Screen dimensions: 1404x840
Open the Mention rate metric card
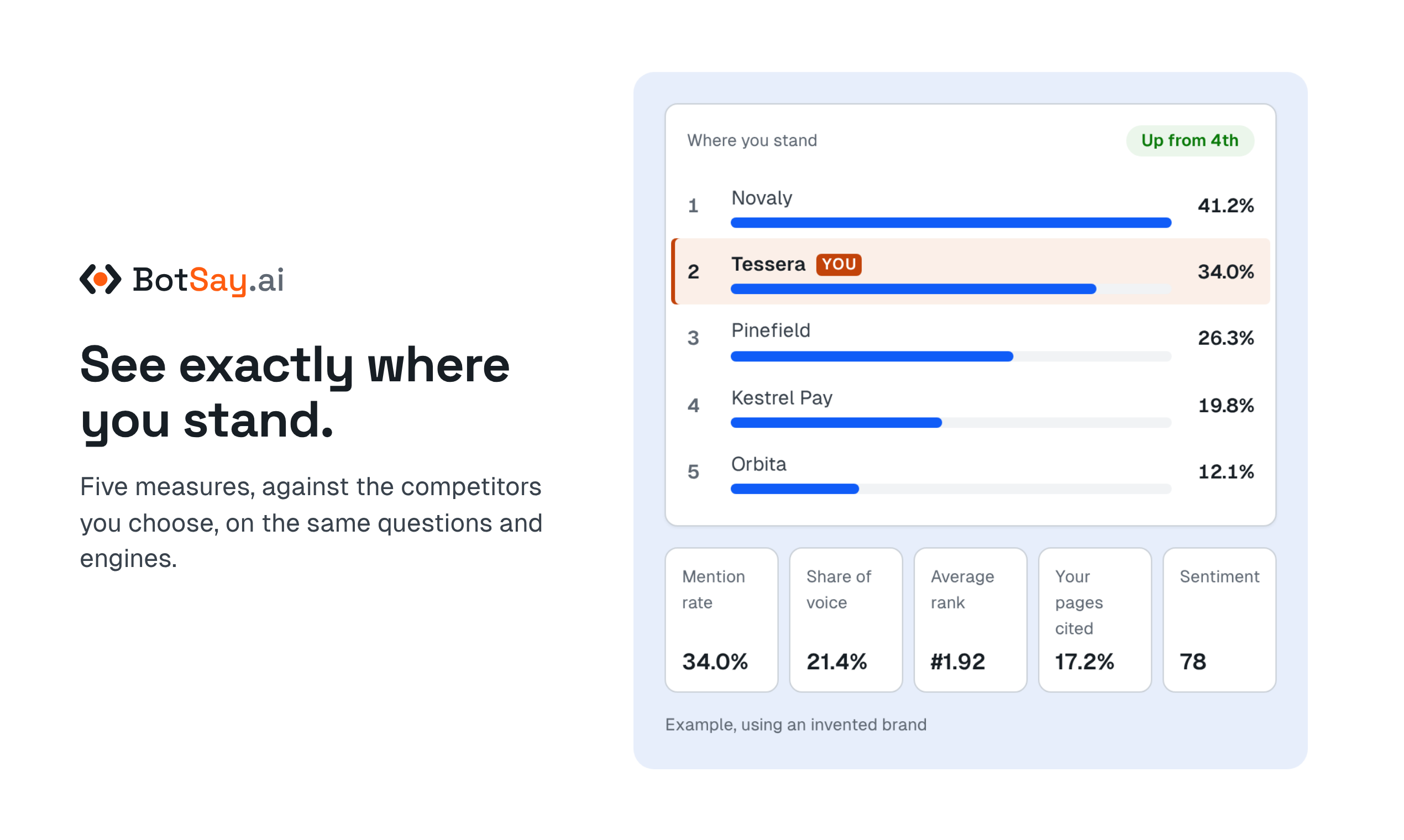point(721,620)
